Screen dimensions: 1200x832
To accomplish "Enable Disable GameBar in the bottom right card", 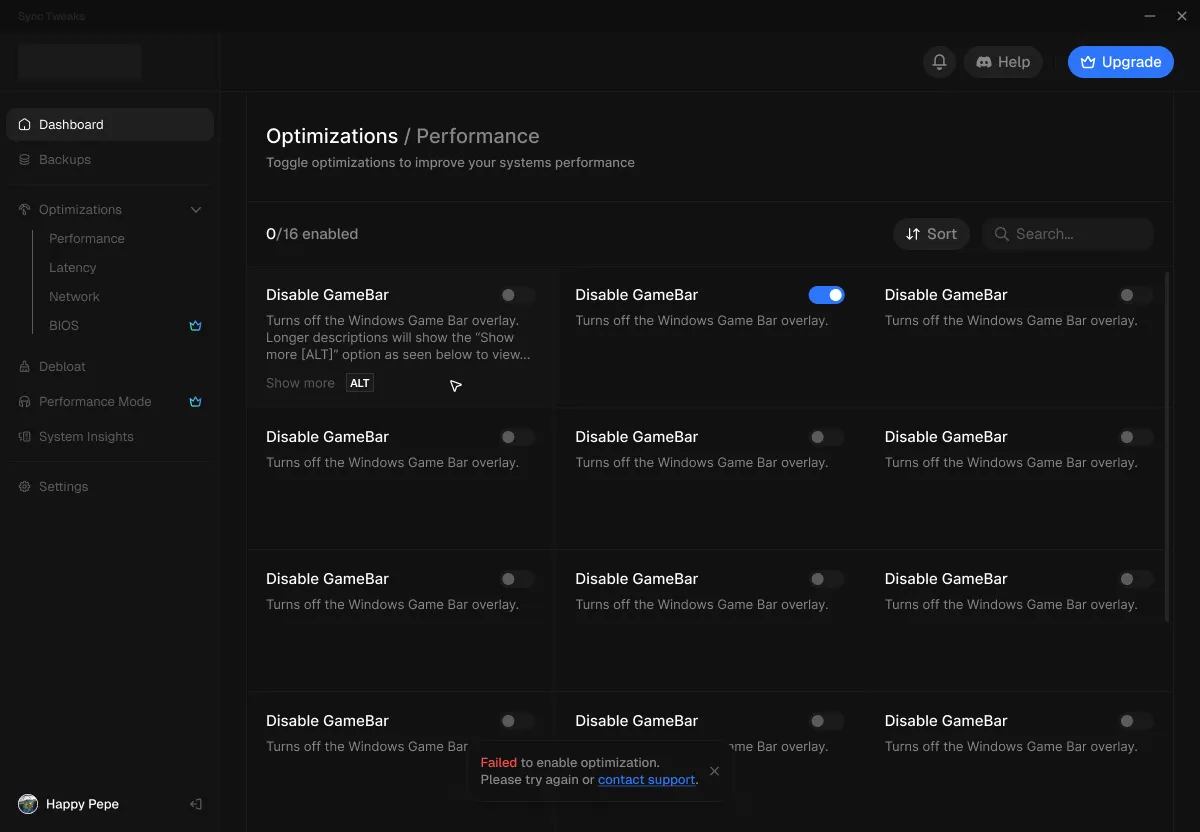I will point(1136,721).
